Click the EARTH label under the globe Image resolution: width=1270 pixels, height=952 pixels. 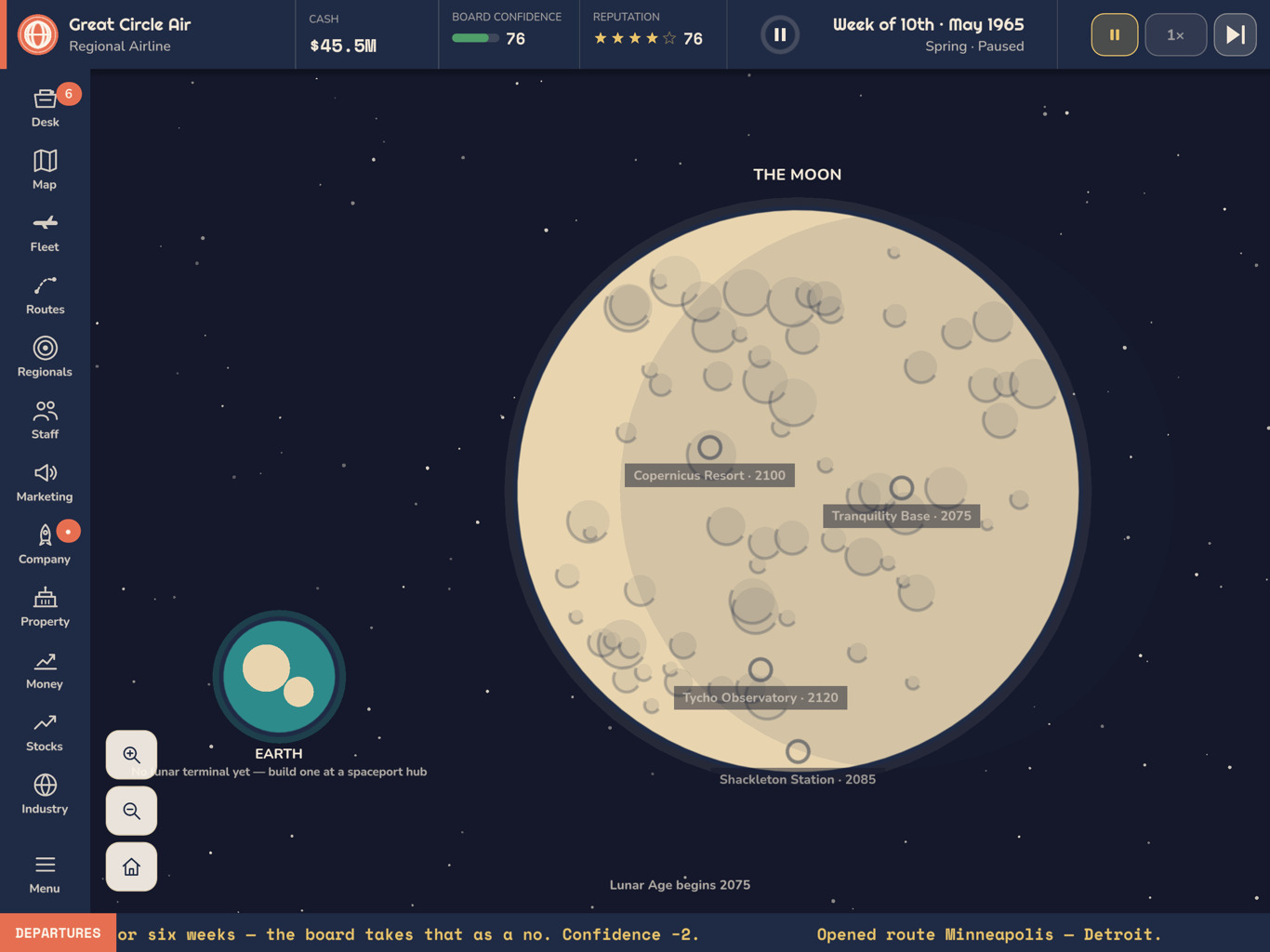(x=279, y=754)
